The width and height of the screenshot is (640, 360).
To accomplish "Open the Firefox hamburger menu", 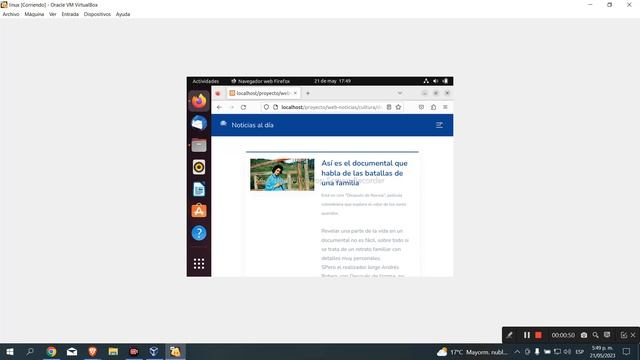I will [x=445, y=107].
